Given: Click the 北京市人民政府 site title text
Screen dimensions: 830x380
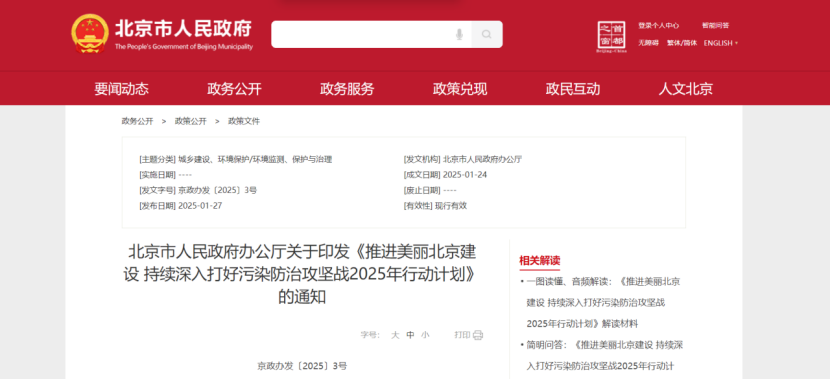Looking at the screenshot, I should tap(183, 28).
